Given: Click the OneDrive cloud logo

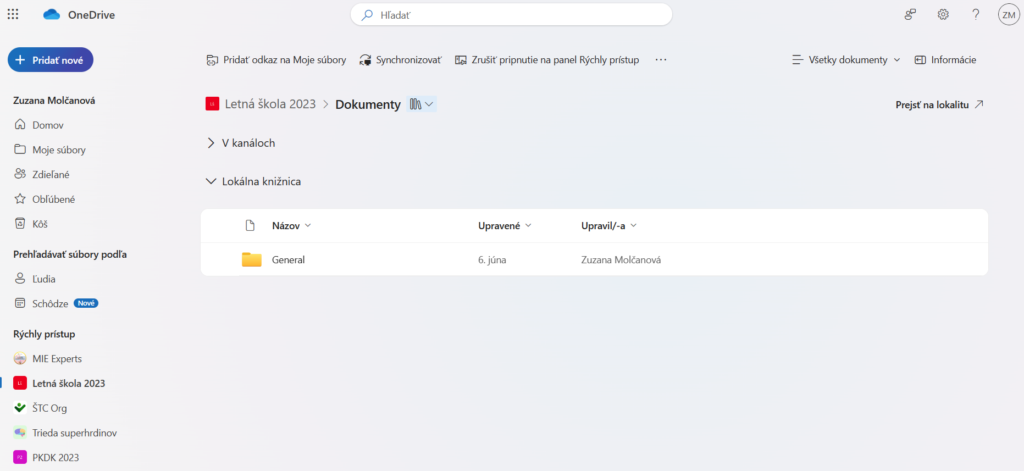Looking at the screenshot, I should pyautogui.click(x=52, y=14).
